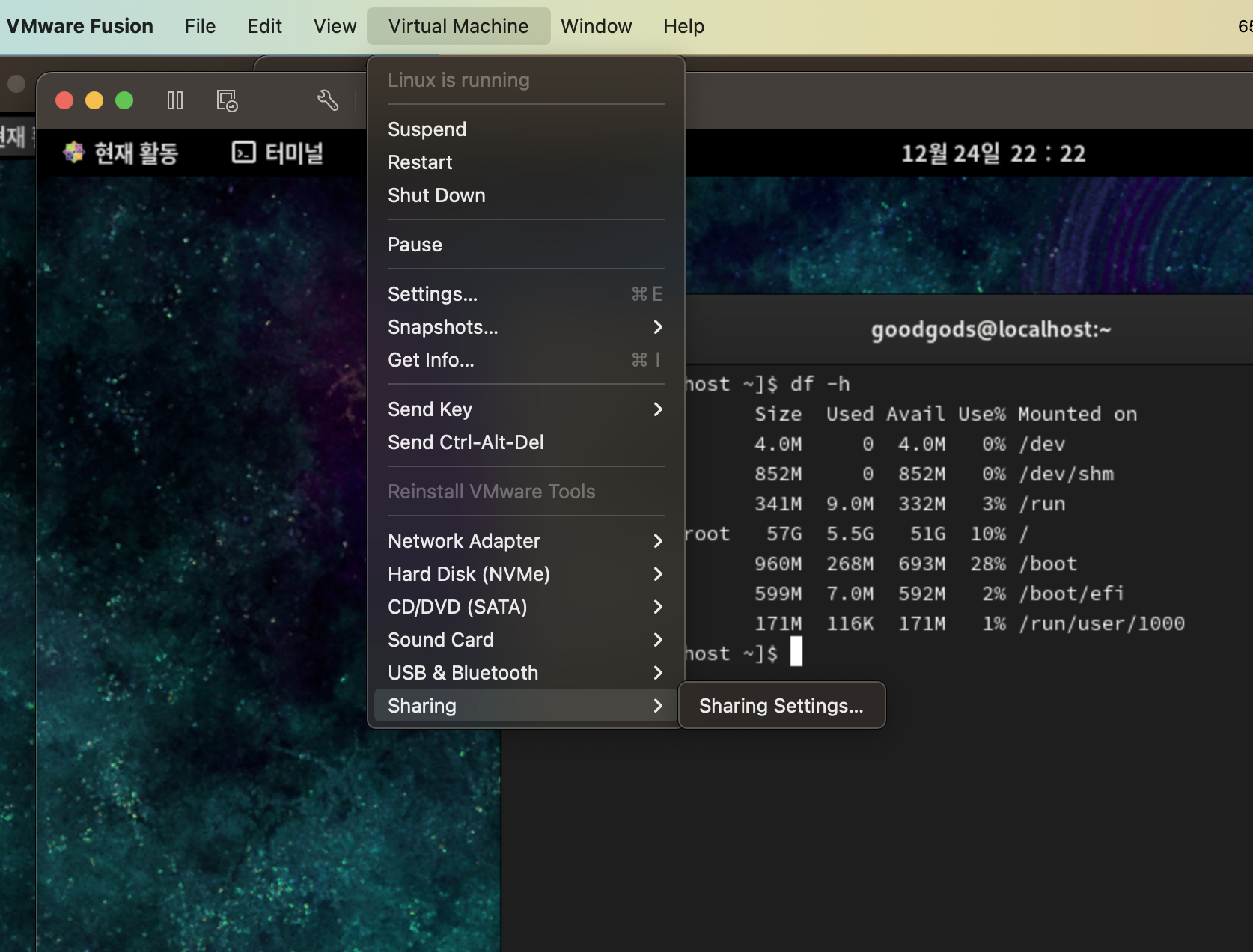Click the 57G size value
Viewport: 1253px width, 952px height.
click(x=784, y=534)
